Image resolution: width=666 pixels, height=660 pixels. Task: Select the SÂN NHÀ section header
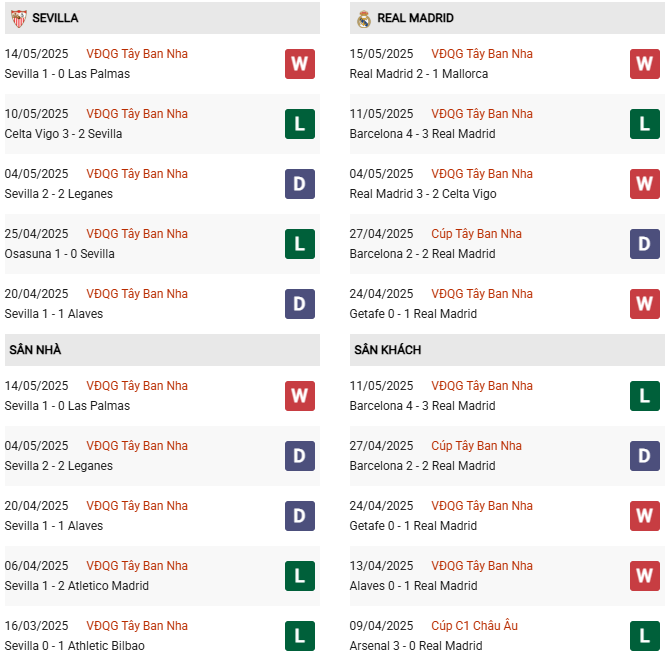(162, 350)
